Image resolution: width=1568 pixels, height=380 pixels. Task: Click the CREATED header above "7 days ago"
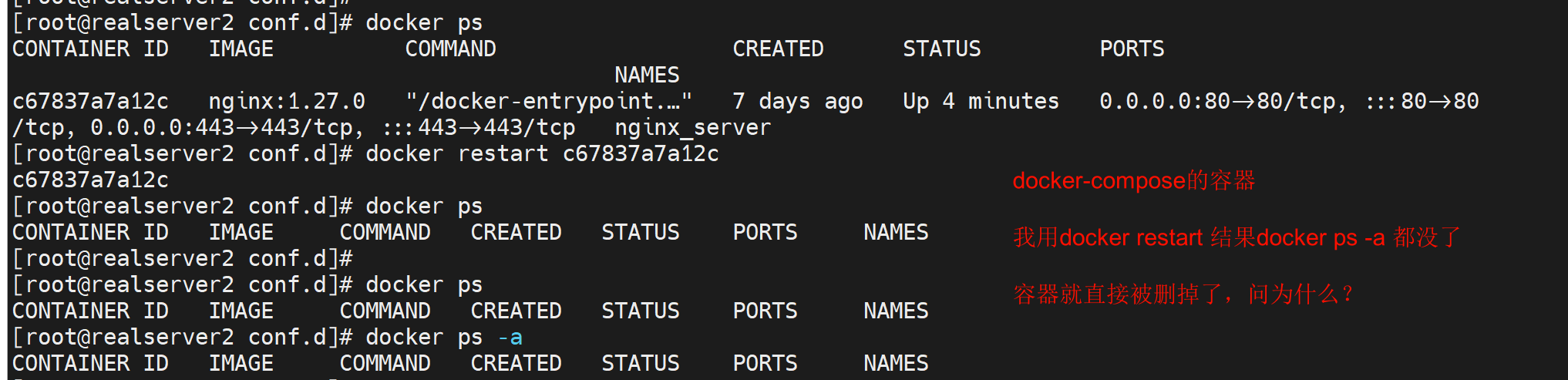[778, 49]
